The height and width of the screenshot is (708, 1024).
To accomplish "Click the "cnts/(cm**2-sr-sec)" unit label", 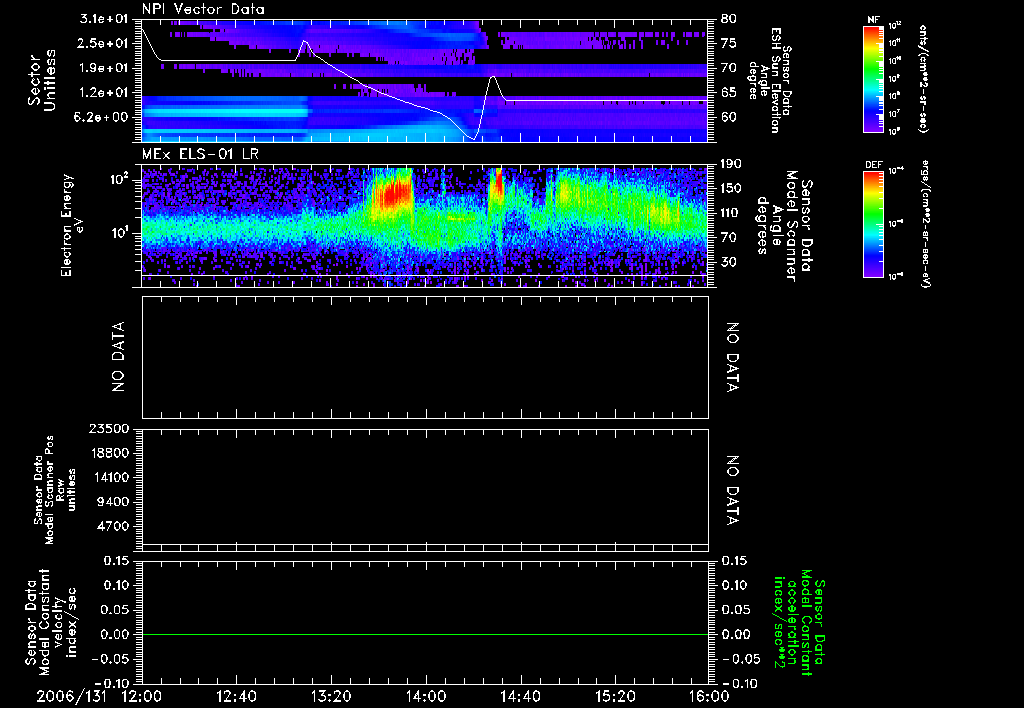I will (x=923, y=78).
